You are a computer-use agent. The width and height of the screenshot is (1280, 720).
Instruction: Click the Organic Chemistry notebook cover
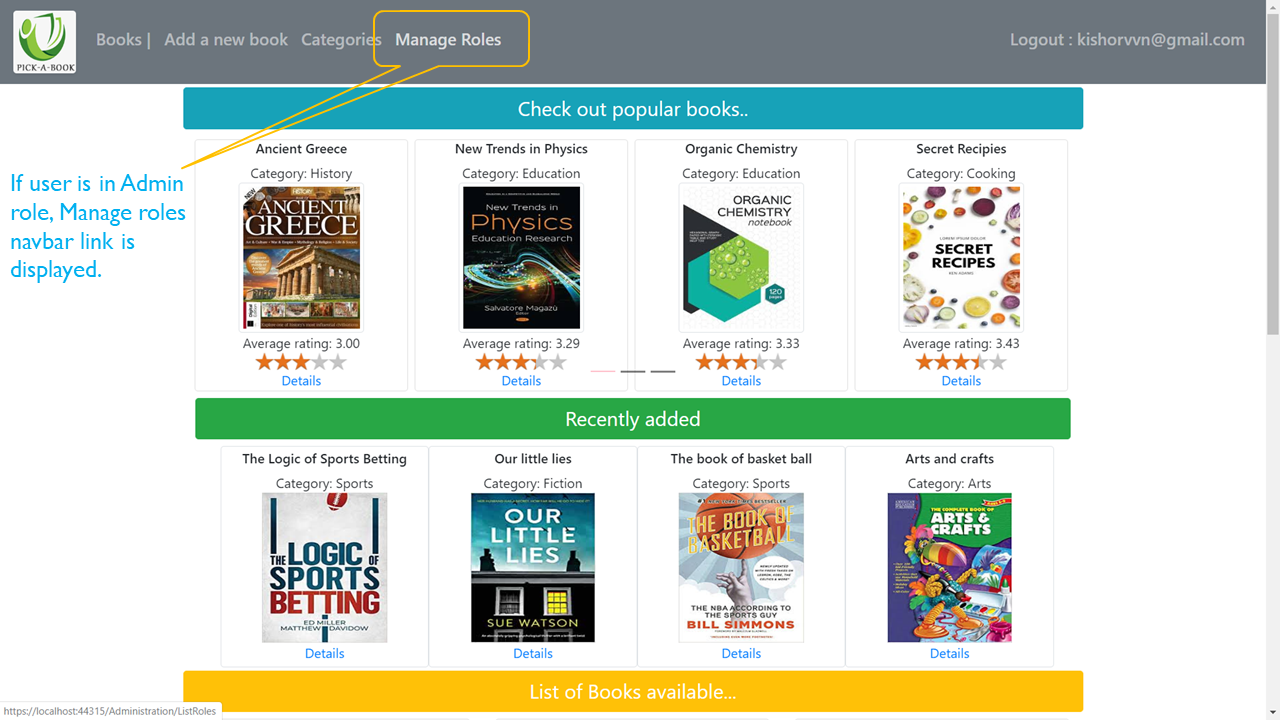pos(741,258)
